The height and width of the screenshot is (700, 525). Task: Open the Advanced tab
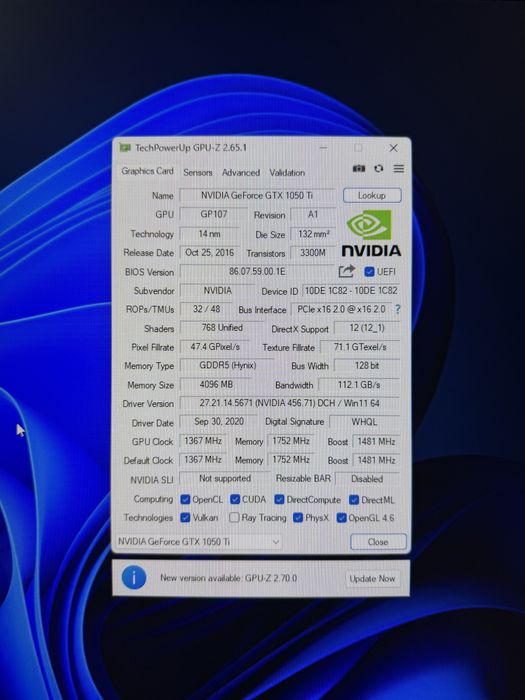pyautogui.click(x=241, y=172)
